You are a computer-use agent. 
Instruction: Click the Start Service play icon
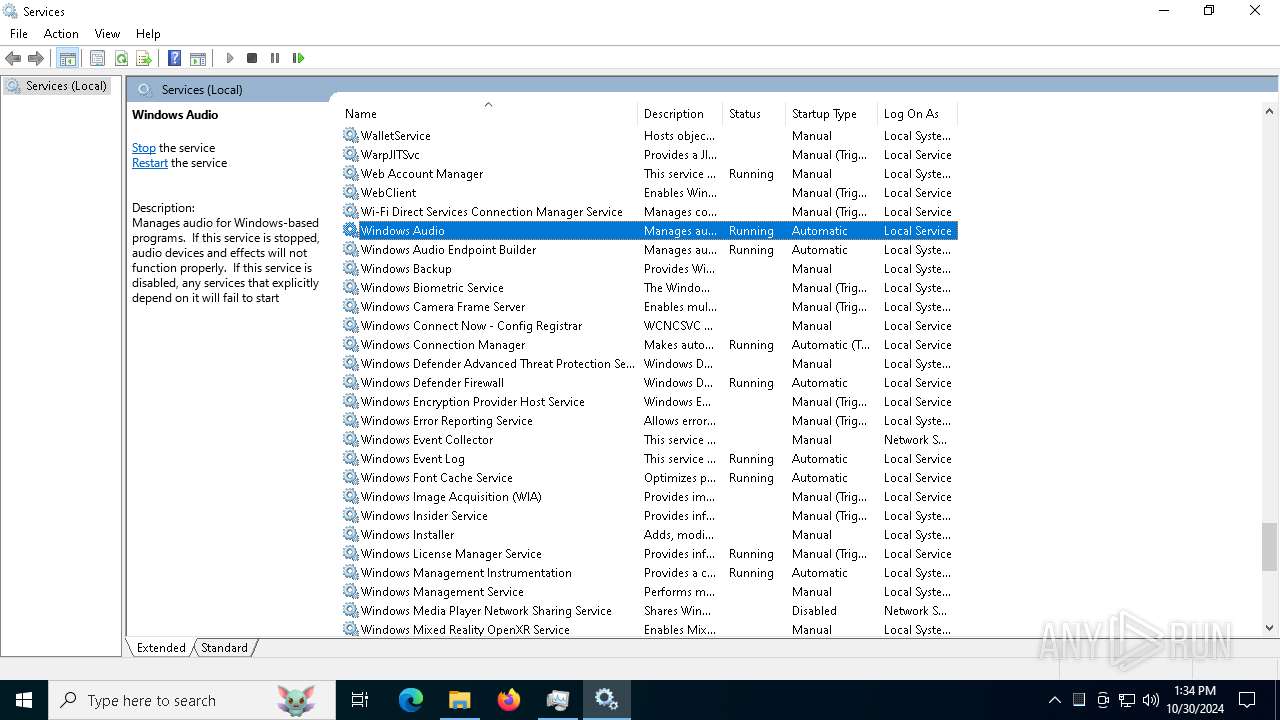[x=229, y=58]
